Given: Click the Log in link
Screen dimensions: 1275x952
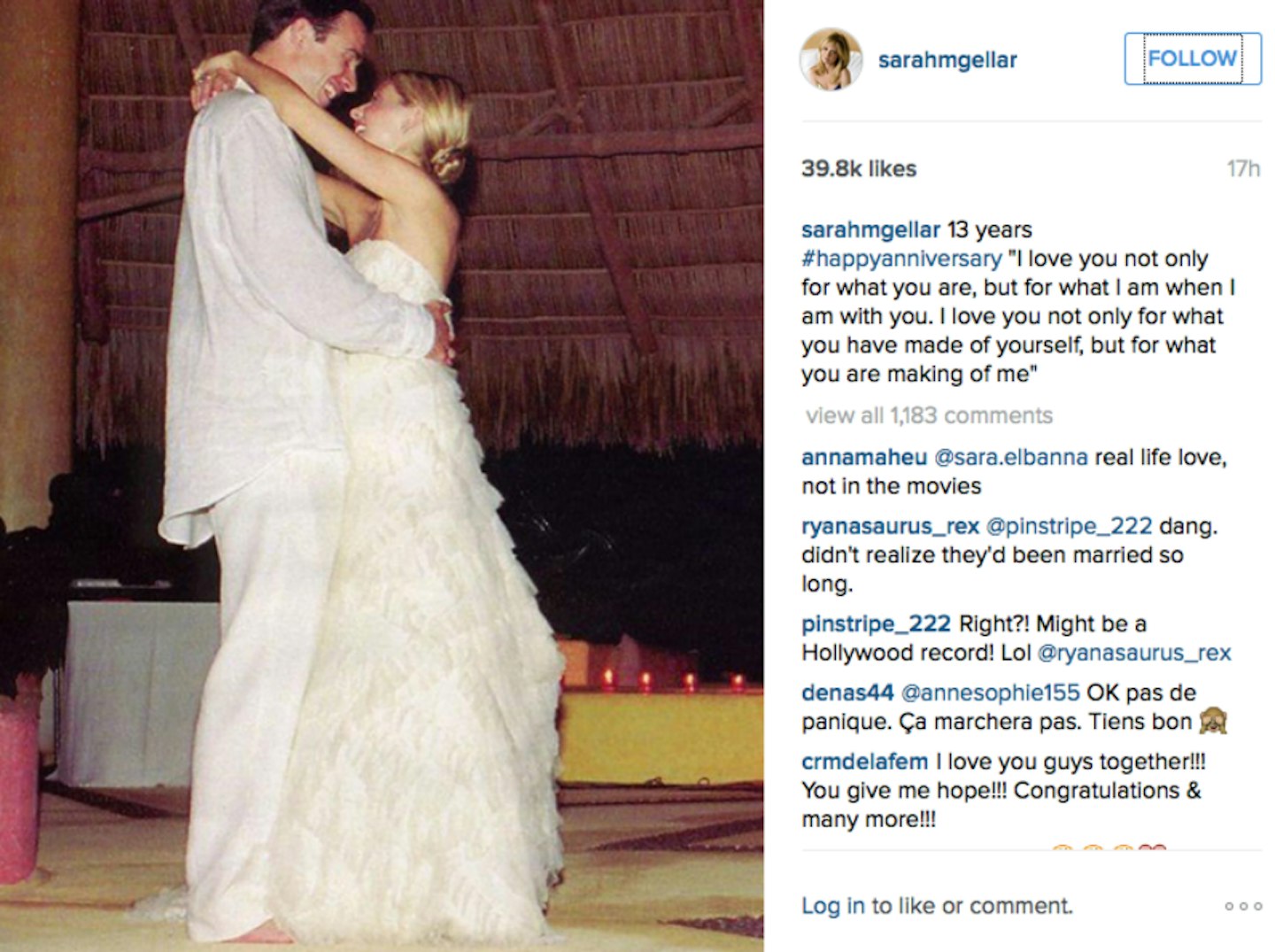Looking at the screenshot, I should (832, 906).
